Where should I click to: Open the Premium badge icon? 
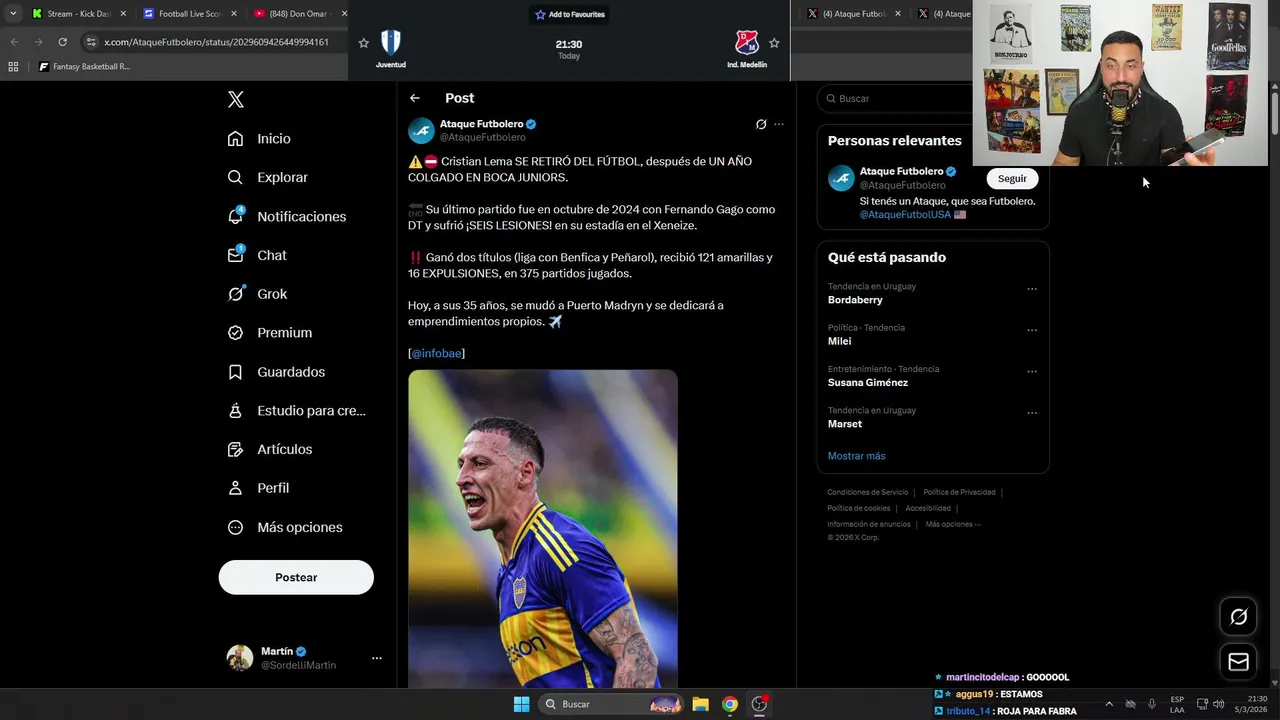tap(235, 333)
